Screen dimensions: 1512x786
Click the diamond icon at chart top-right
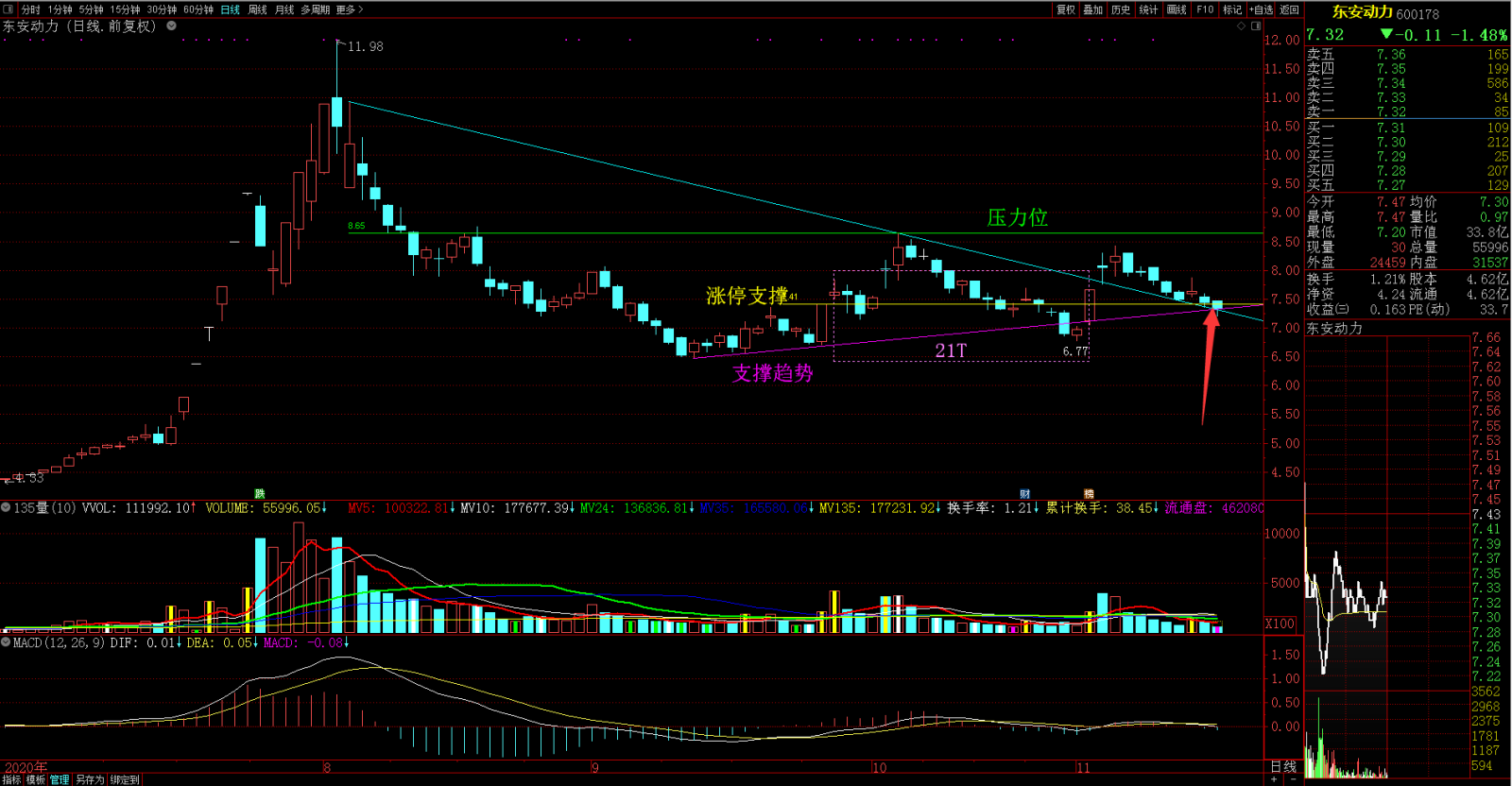click(x=1241, y=26)
